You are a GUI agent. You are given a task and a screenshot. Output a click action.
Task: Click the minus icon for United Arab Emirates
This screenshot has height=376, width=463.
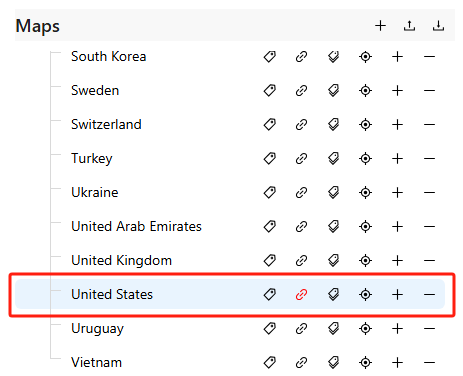point(429,227)
